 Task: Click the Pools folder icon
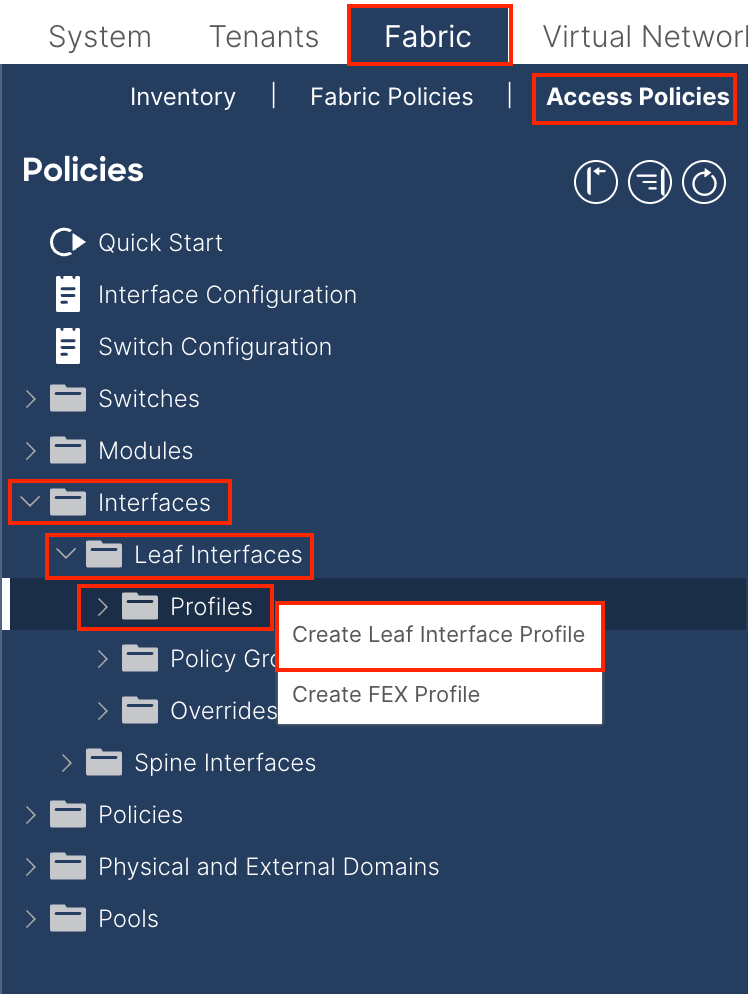68,919
